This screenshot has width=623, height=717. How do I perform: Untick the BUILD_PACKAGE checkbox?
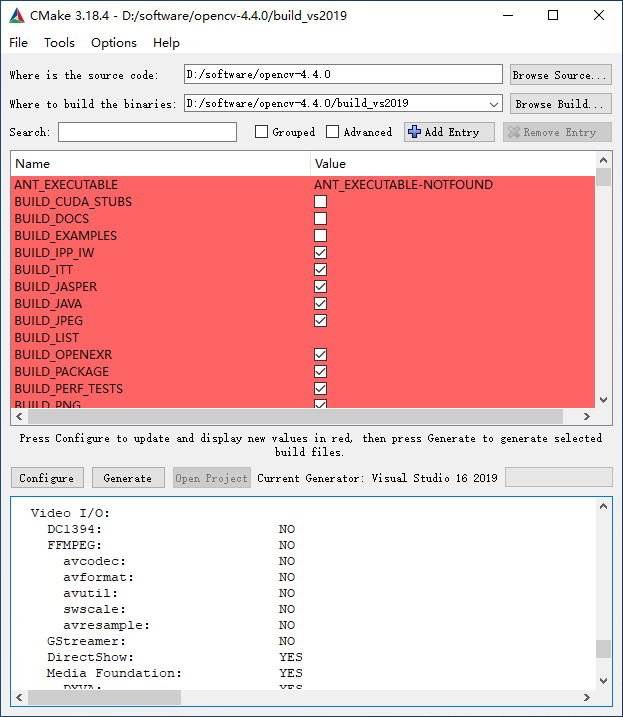[x=321, y=371]
